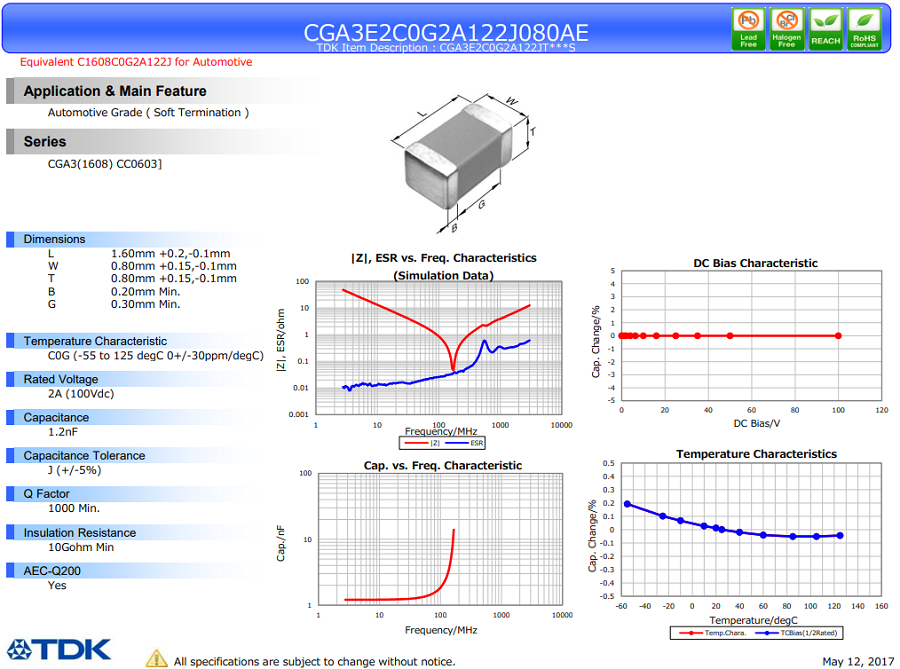Click the Halogen Free badge icon
Image resolution: width=900 pixels, height=669 pixels.
point(786,29)
